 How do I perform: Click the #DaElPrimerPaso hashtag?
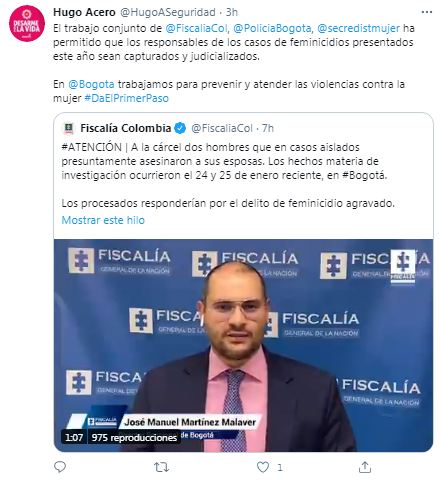pos(126,98)
